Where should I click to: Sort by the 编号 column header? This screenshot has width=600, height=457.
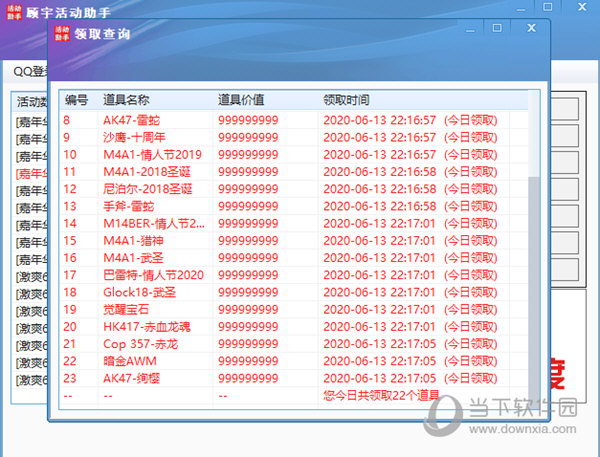click(x=79, y=100)
